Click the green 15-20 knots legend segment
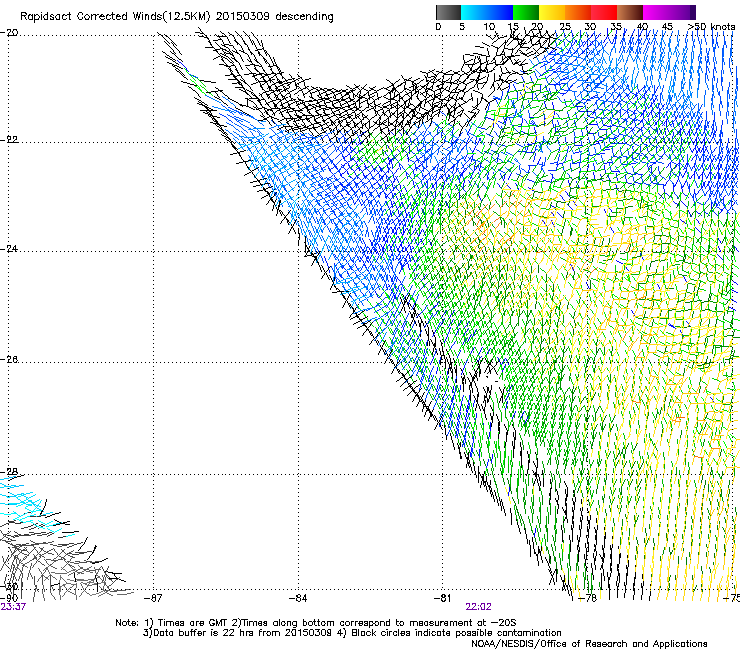Viewport: 740px width, 650px height. (x=526, y=12)
